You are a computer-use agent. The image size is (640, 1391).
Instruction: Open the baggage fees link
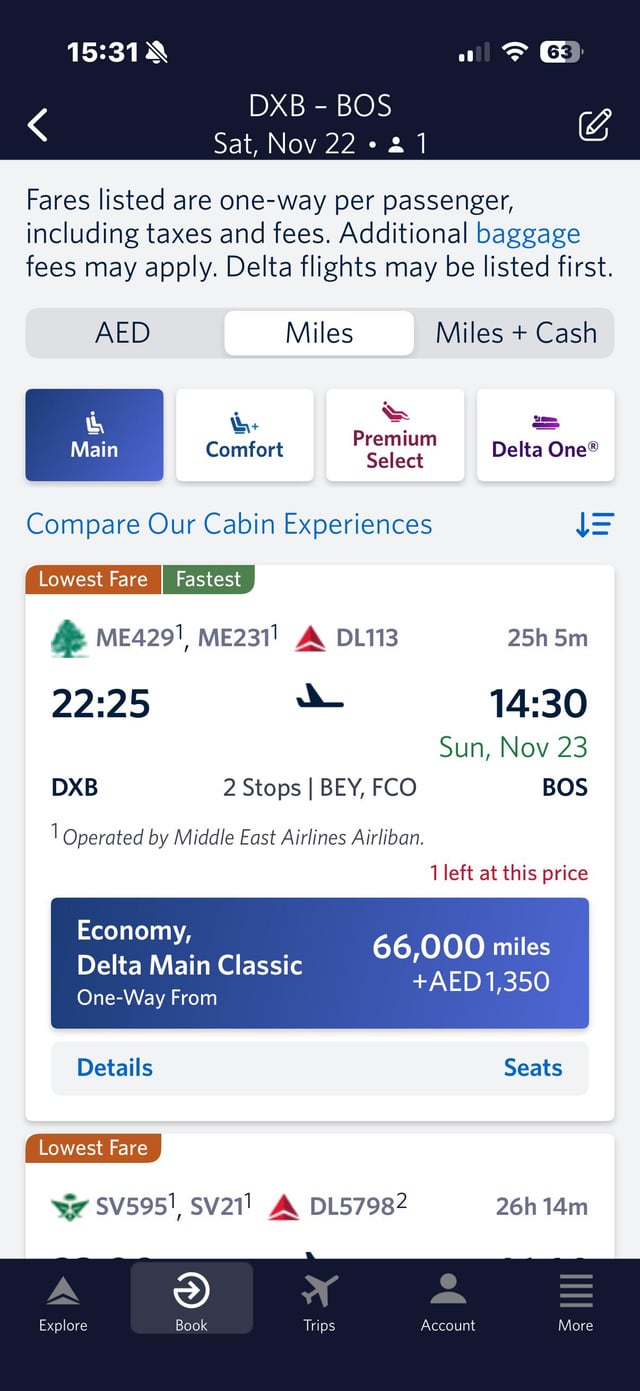(x=528, y=234)
